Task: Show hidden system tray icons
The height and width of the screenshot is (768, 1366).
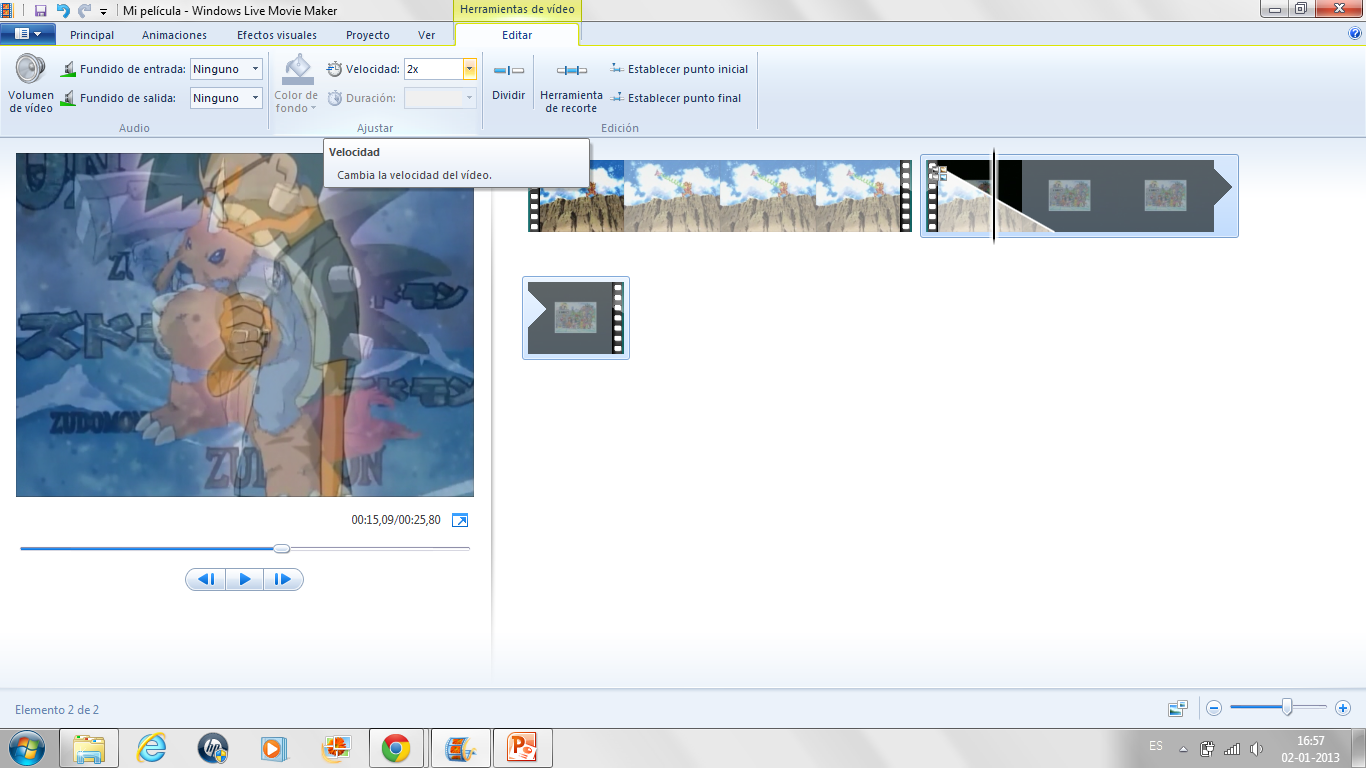Action: 1183,748
